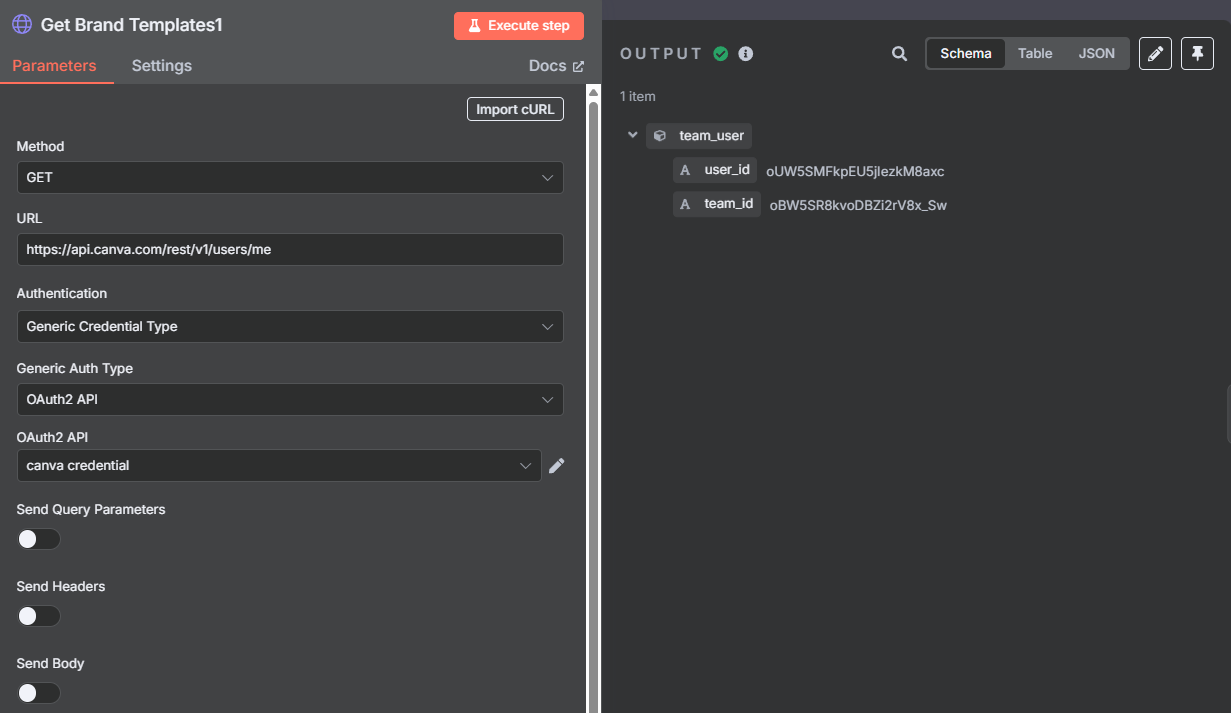Open the Docs link
The width and height of the screenshot is (1231, 713).
tap(556, 66)
